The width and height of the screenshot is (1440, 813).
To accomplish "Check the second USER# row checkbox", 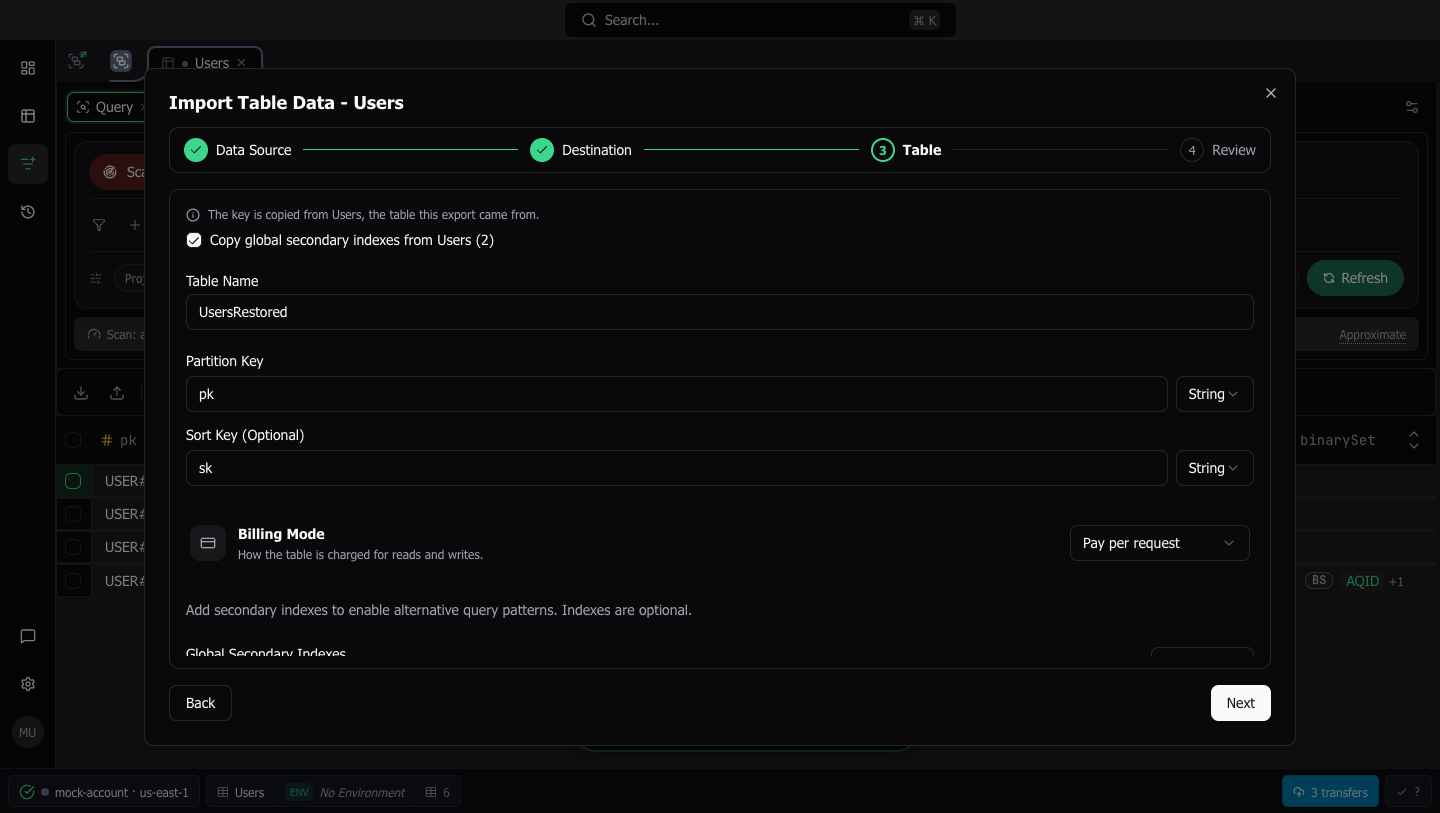I will click(73, 514).
